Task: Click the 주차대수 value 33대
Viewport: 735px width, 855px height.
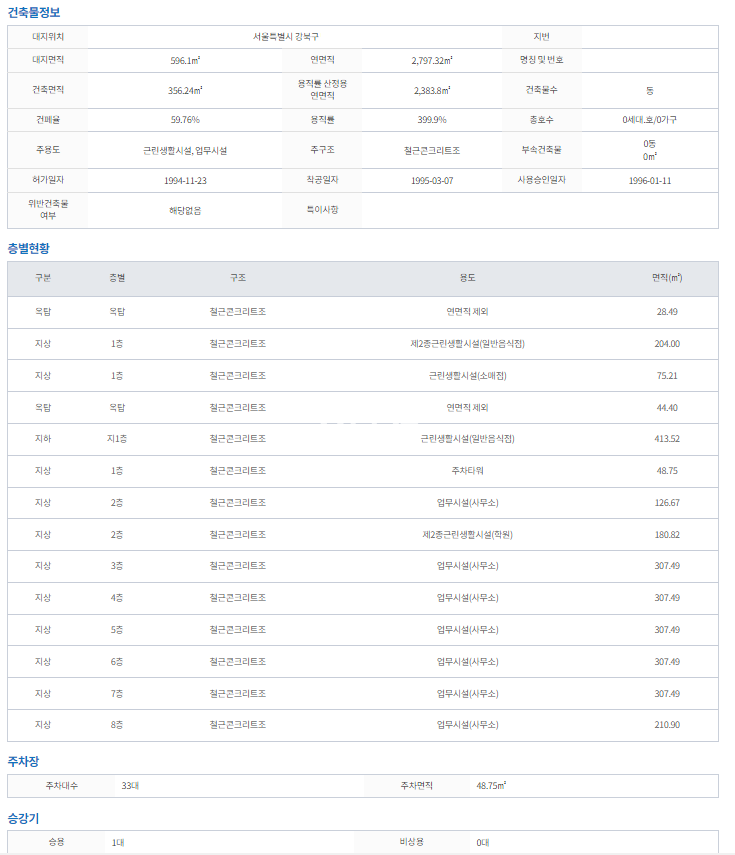Action: pos(130,786)
